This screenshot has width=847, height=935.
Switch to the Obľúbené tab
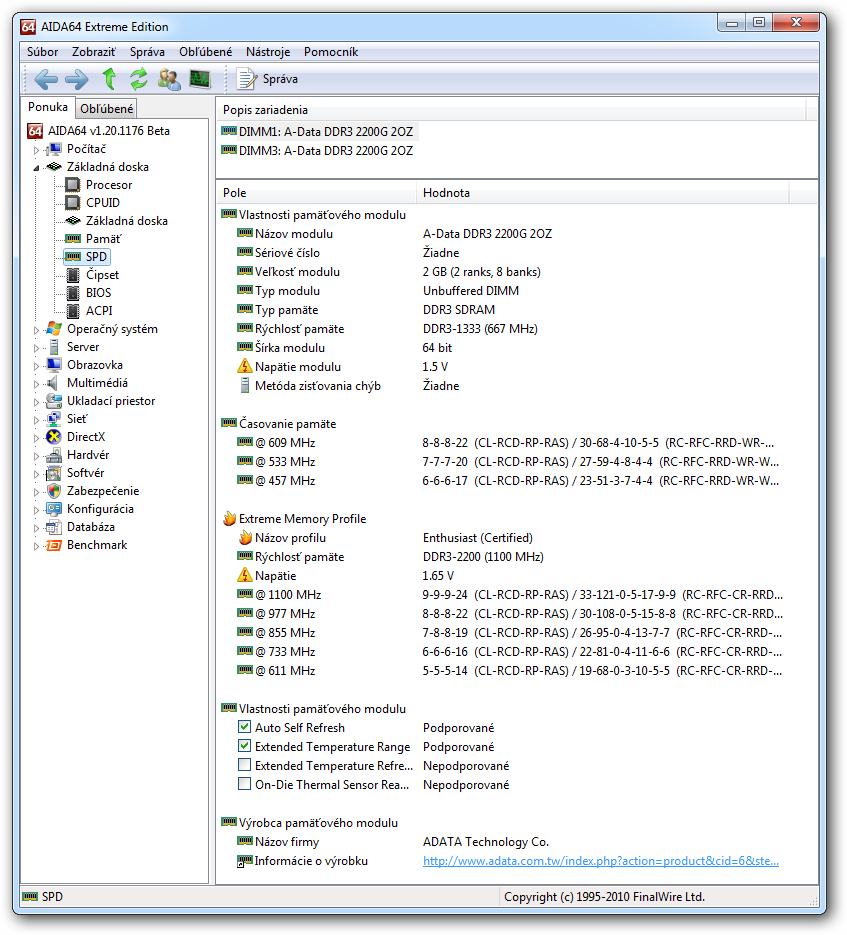107,109
